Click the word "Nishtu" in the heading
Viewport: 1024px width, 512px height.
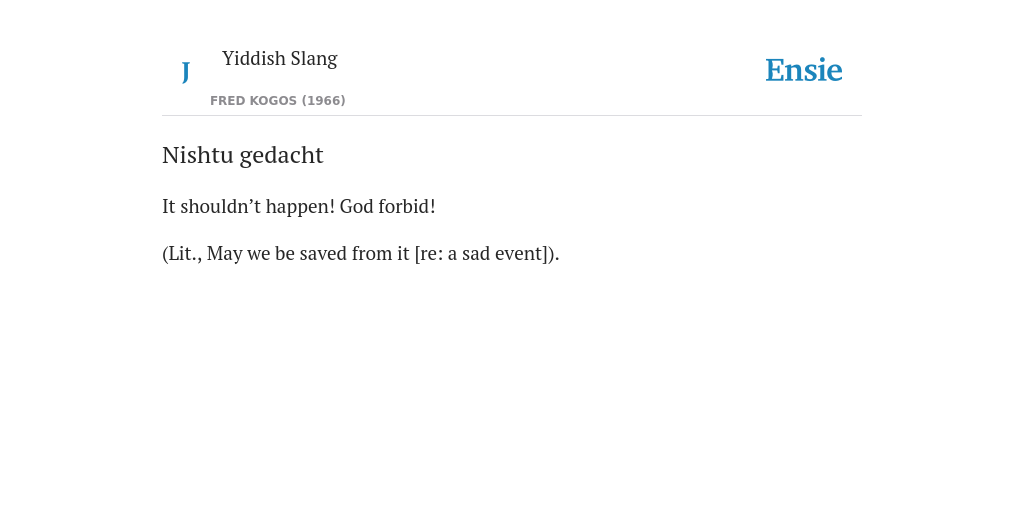198,155
